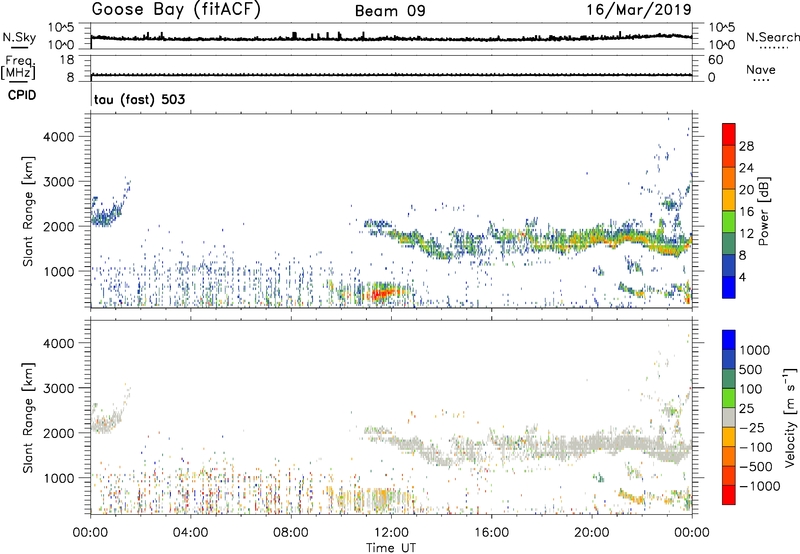Click the Power colorbar
Image resolution: width=800 pixels, height=554 pixels.
pos(729,210)
